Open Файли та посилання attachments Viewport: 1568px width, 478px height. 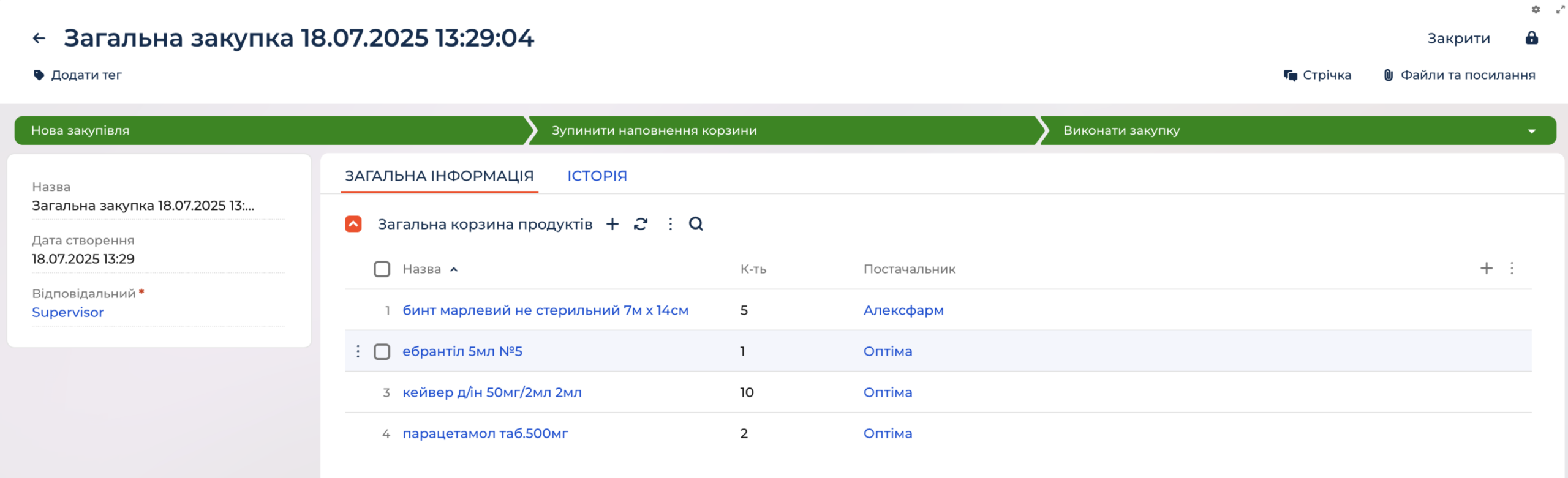1459,75
